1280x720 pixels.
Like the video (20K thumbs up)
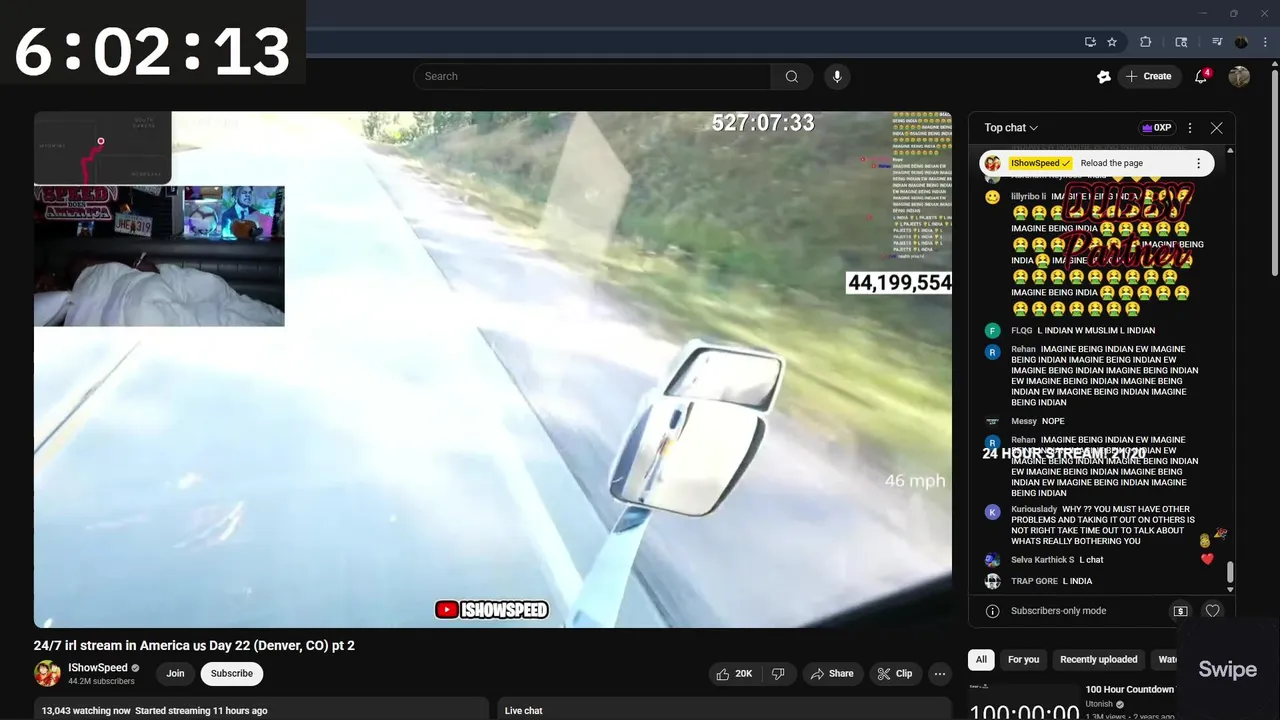click(734, 674)
